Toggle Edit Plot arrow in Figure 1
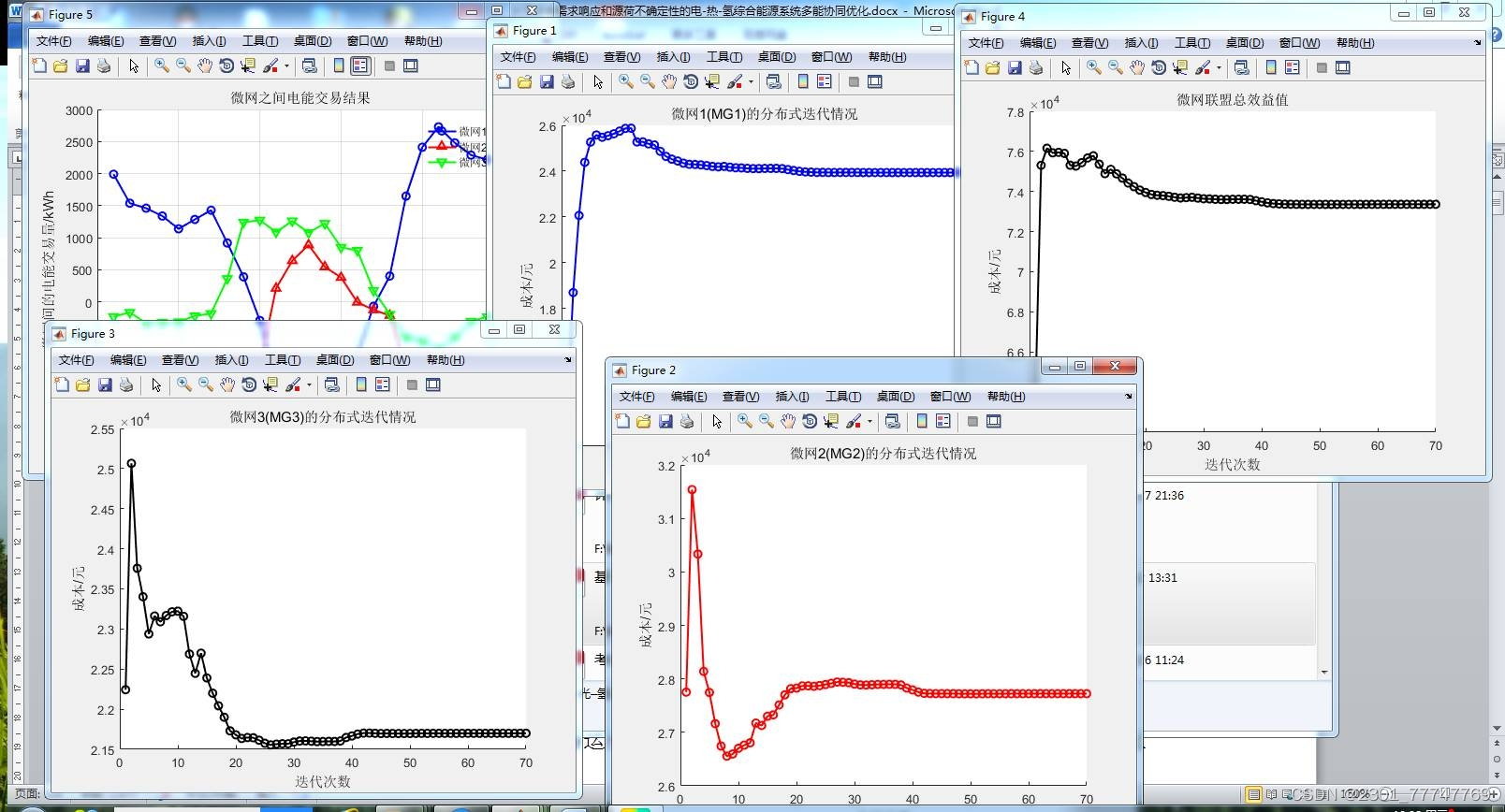The height and width of the screenshot is (812, 1505). (x=598, y=81)
